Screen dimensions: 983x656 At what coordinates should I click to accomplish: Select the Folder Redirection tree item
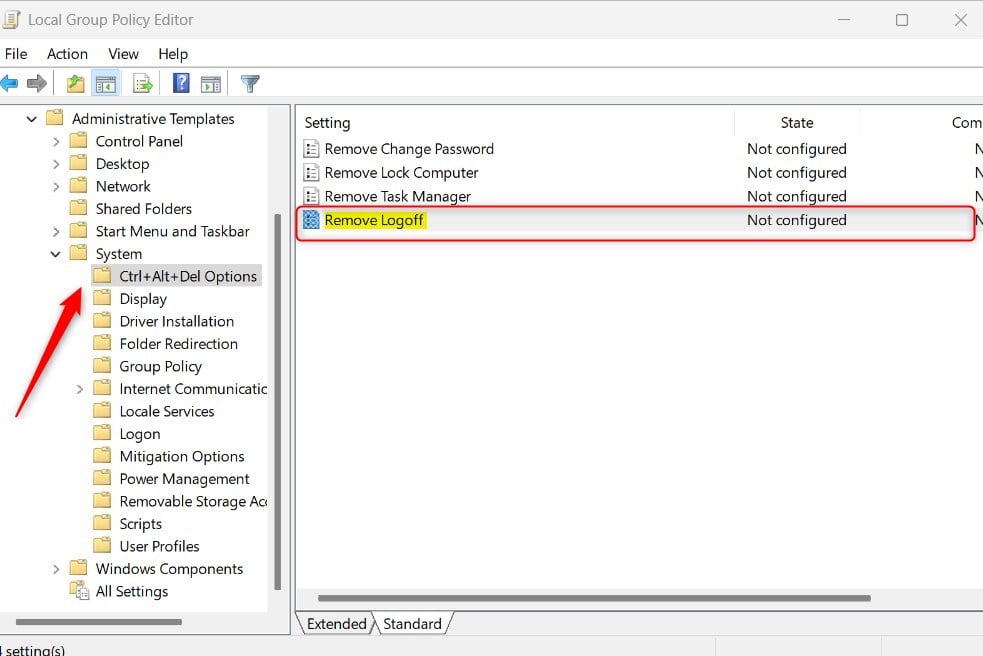(179, 344)
